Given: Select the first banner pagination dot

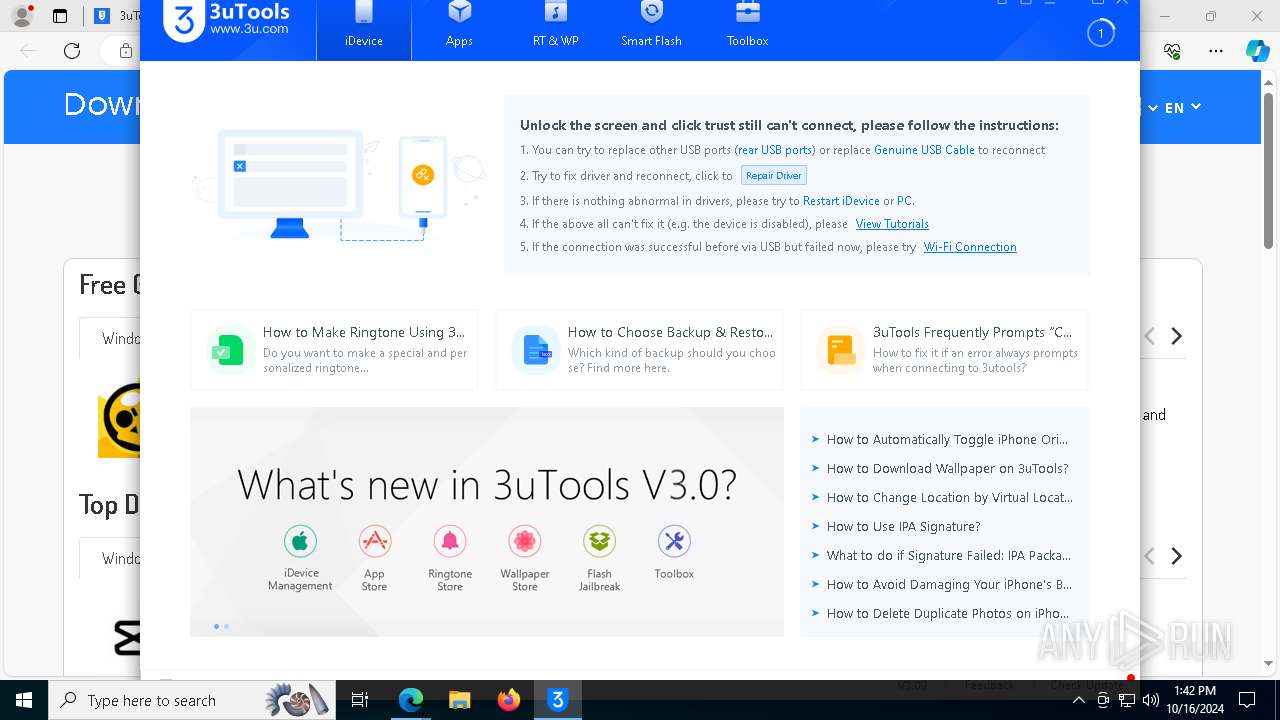Looking at the screenshot, I should (x=216, y=626).
